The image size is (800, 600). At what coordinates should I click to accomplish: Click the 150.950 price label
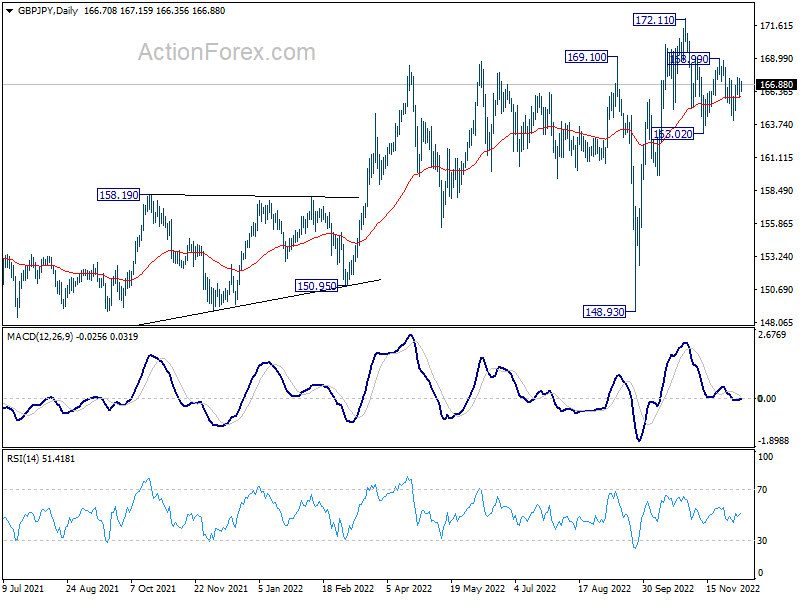316,286
